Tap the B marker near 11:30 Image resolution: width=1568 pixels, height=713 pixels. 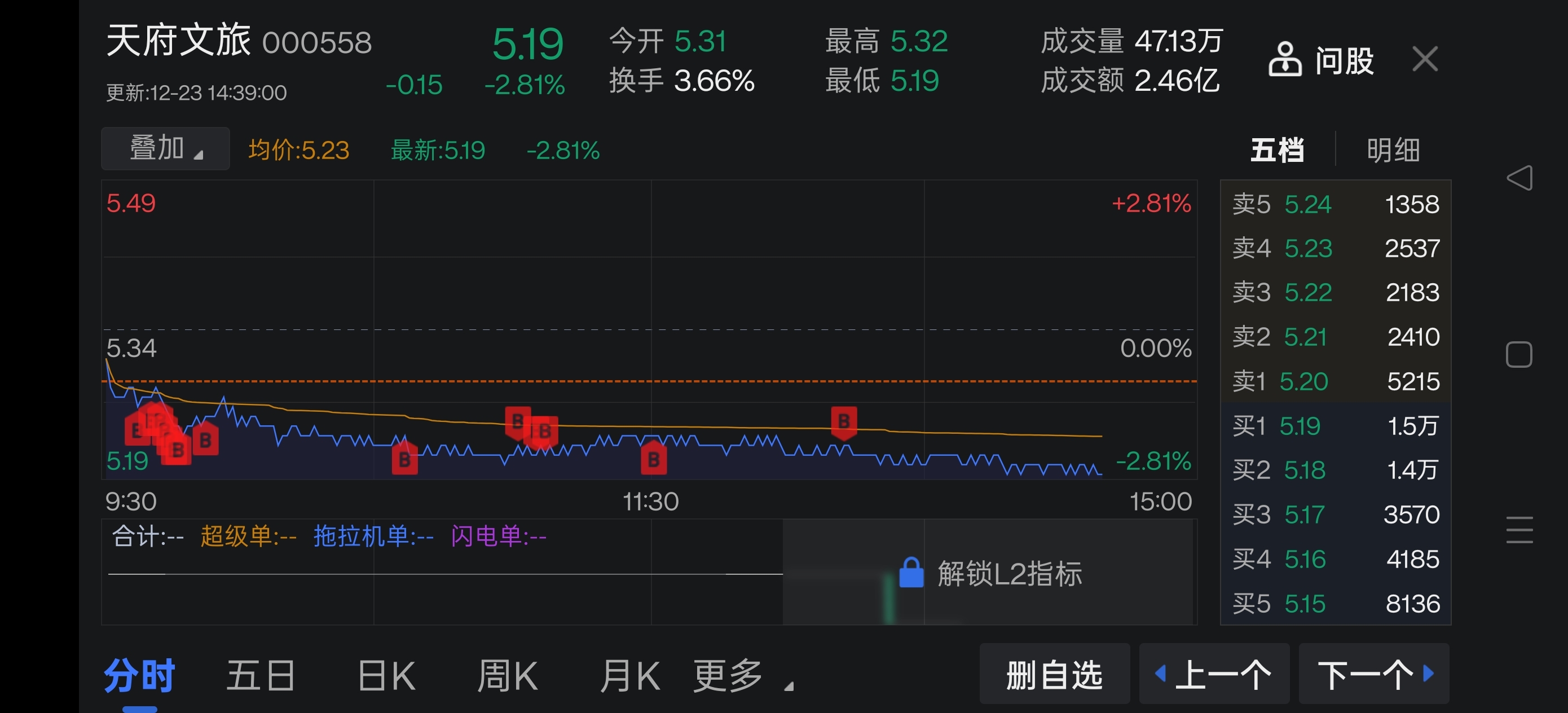pyautogui.click(x=654, y=459)
